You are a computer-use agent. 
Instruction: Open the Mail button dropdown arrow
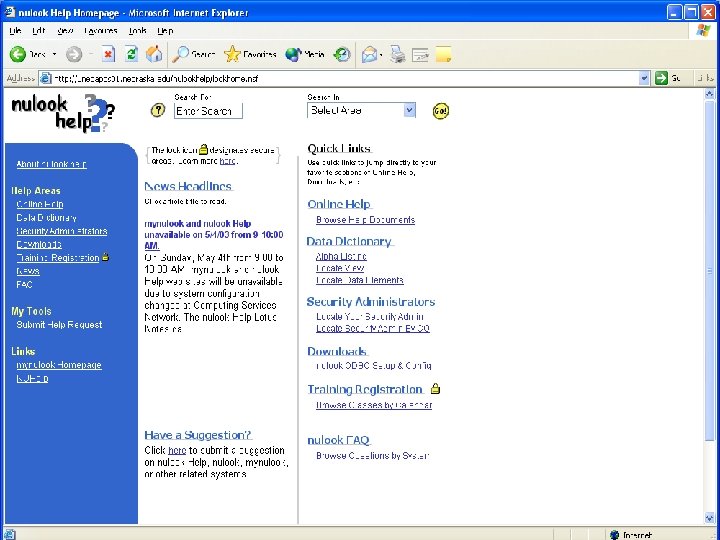[381, 55]
